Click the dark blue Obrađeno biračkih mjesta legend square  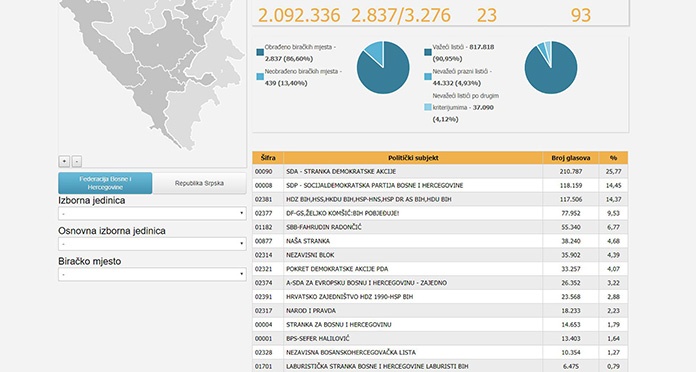point(260,53)
